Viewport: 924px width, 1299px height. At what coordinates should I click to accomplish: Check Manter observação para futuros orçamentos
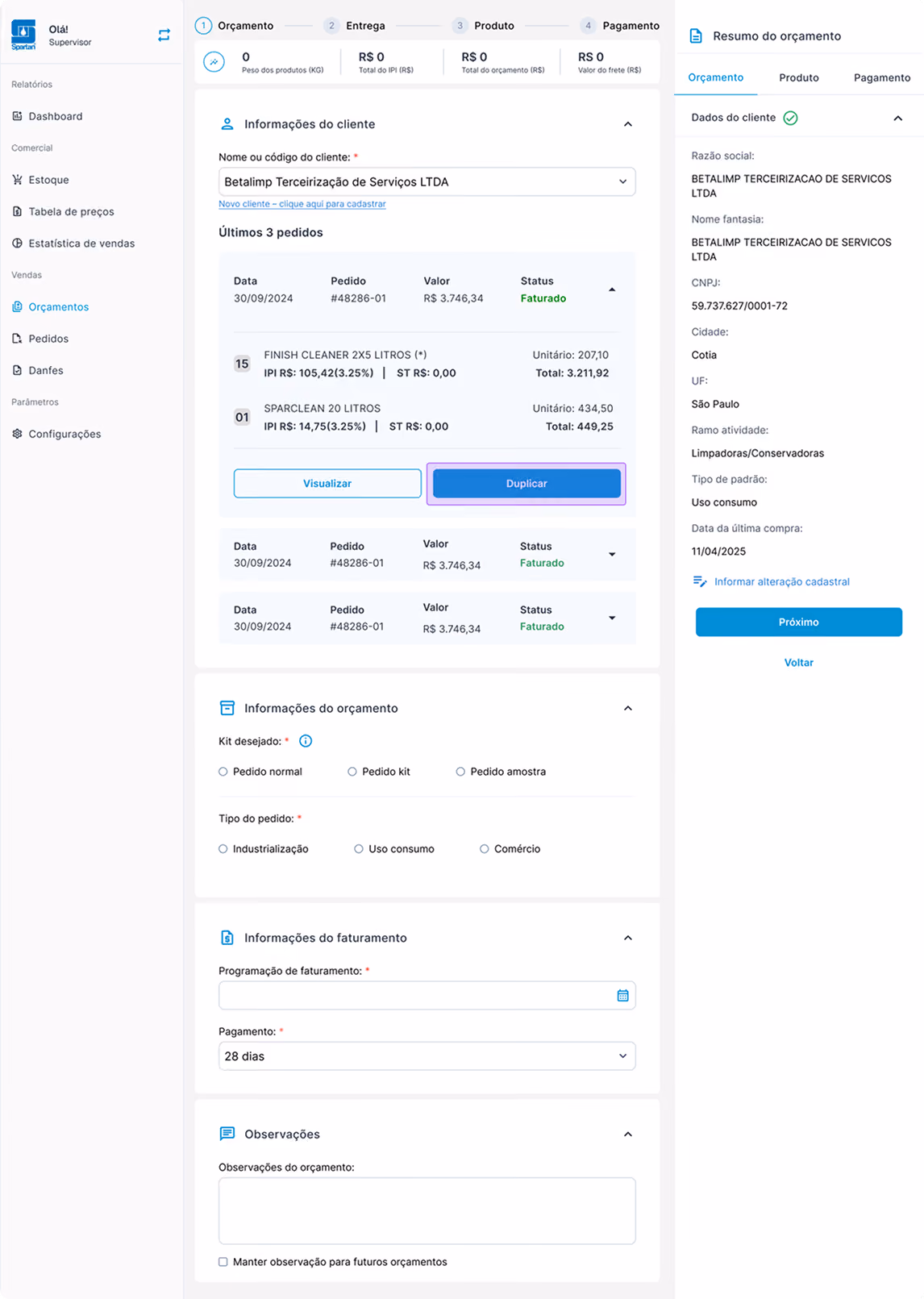(x=223, y=1262)
